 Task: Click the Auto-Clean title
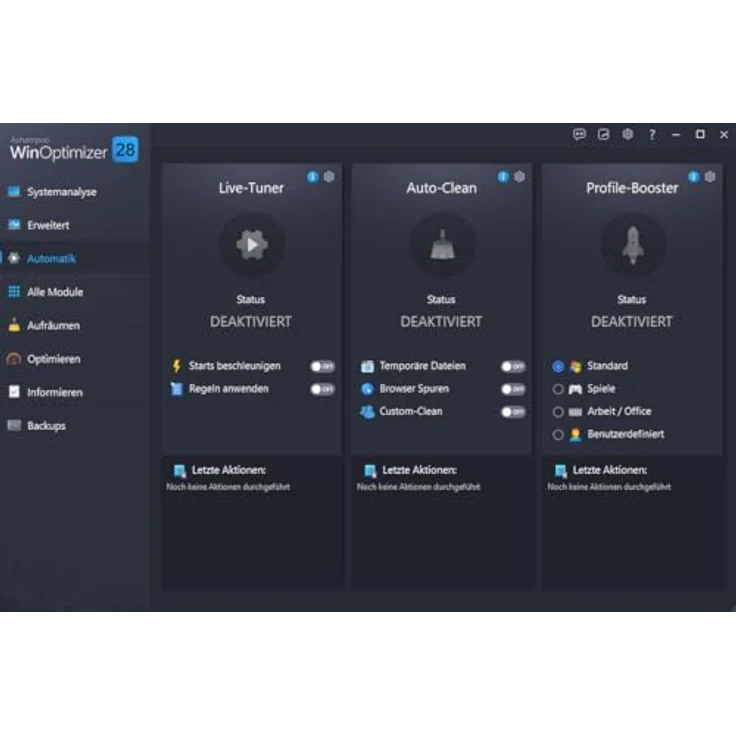(442, 188)
